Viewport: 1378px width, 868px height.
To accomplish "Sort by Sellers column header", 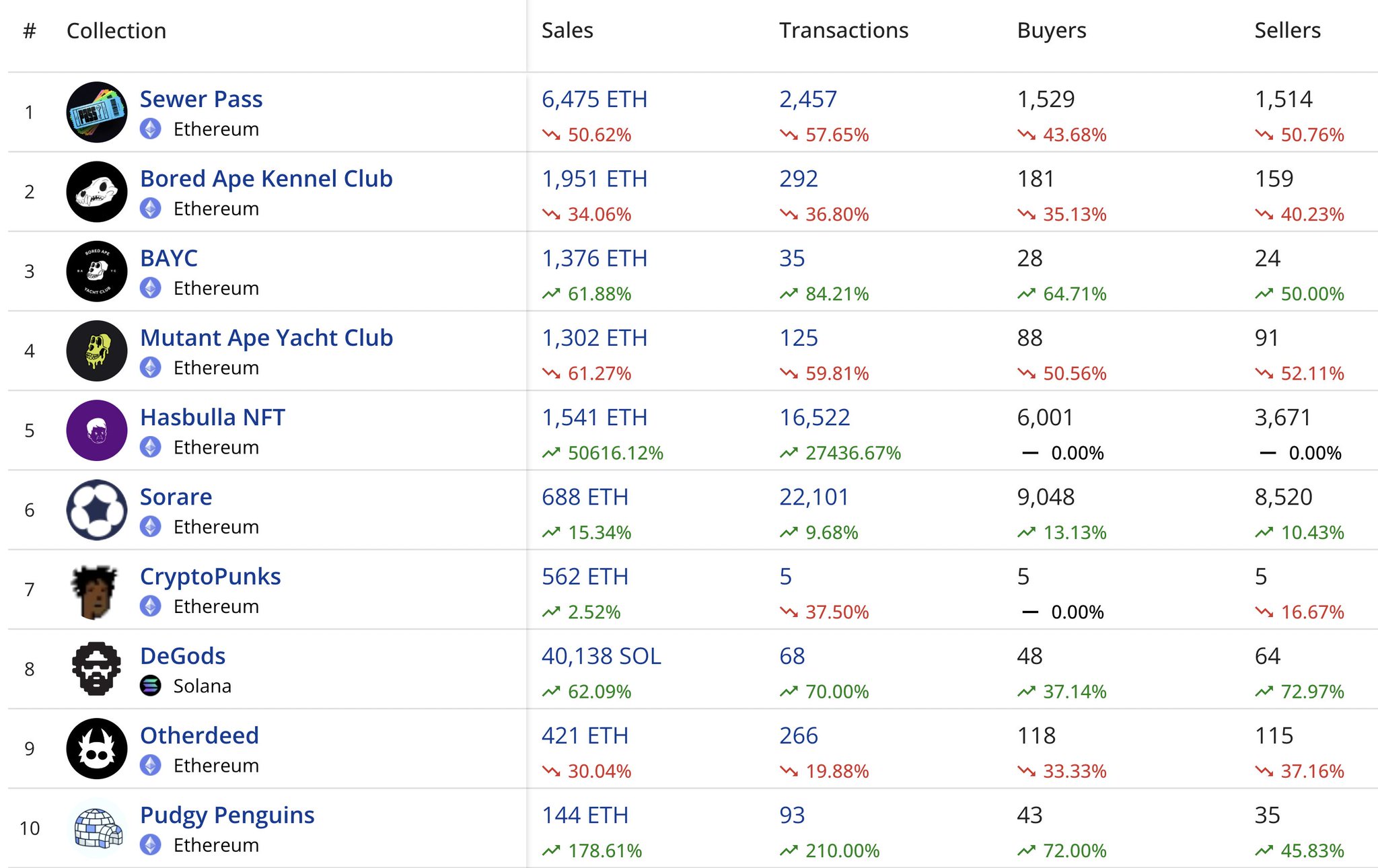I will 1287,30.
